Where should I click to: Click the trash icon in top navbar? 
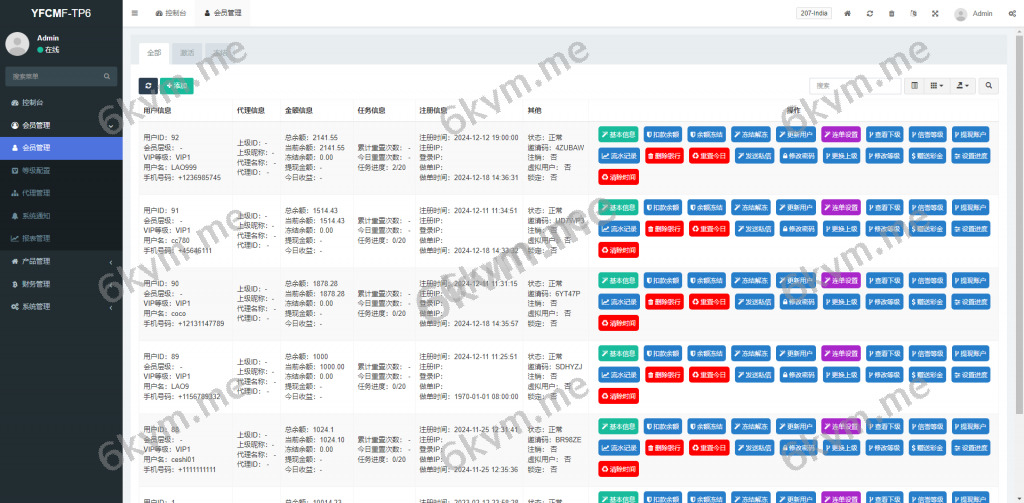pos(891,14)
